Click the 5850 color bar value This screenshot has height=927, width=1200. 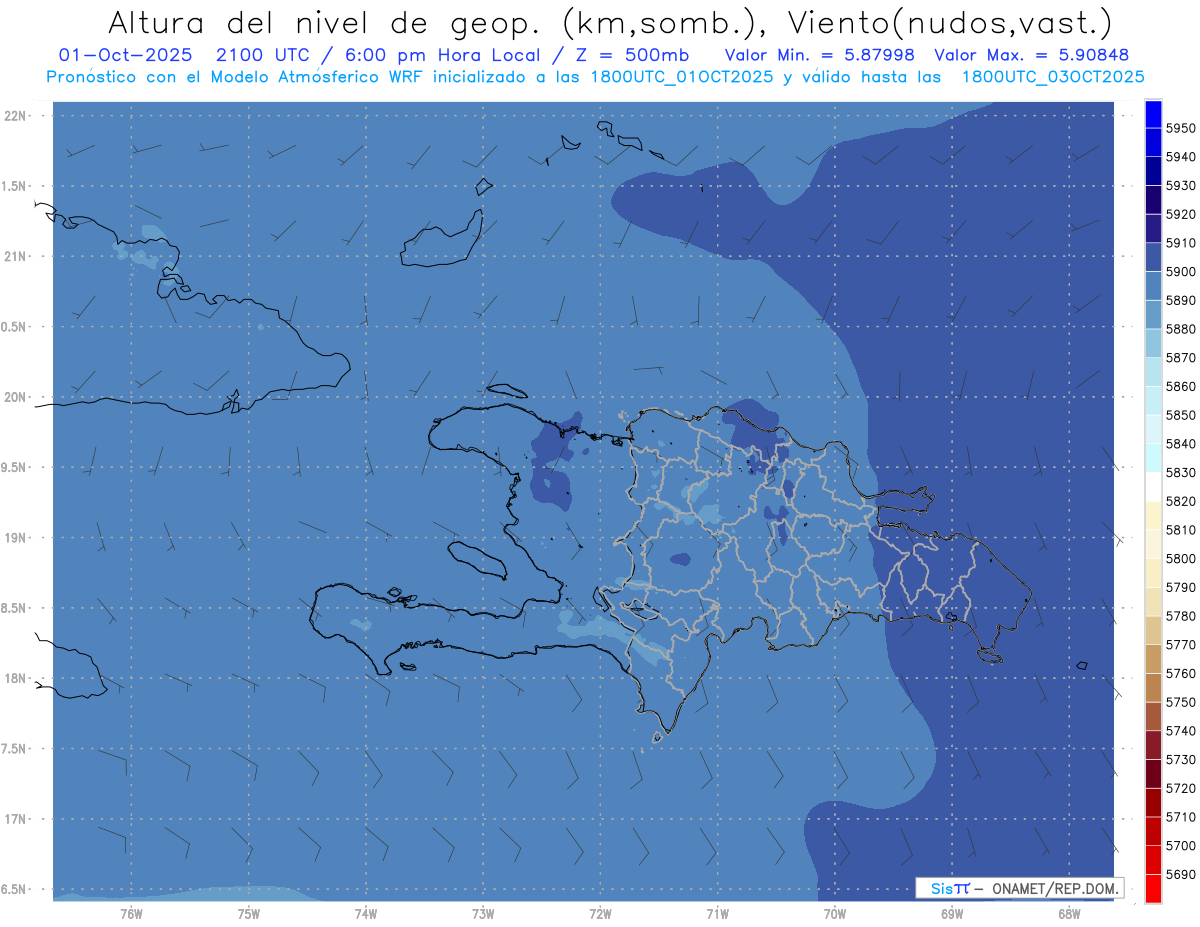coord(1180,415)
